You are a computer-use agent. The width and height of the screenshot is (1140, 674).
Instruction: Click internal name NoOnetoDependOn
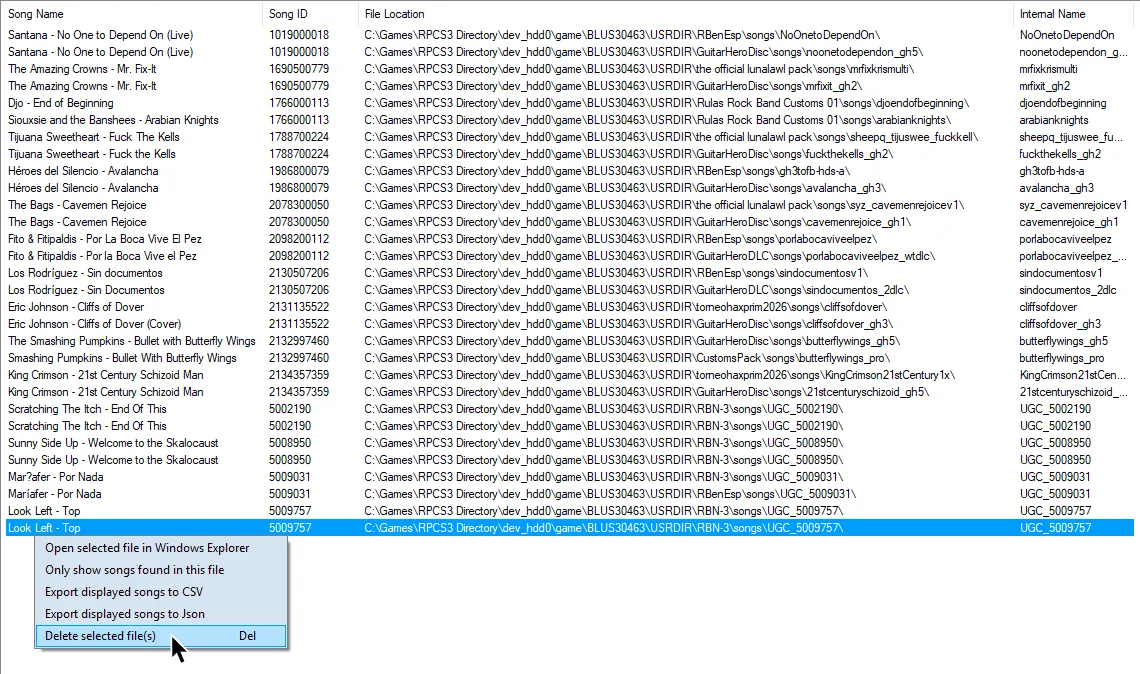pyautogui.click(x=1067, y=35)
